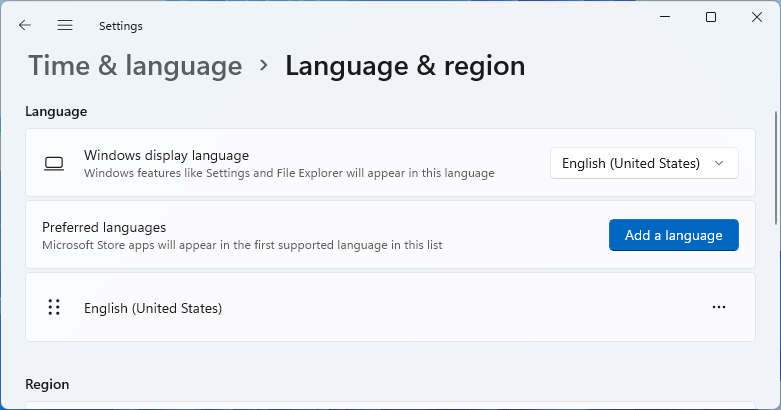Open more options for English (United States)
The height and width of the screenshot is (410, 781).
tap(718, 308)
